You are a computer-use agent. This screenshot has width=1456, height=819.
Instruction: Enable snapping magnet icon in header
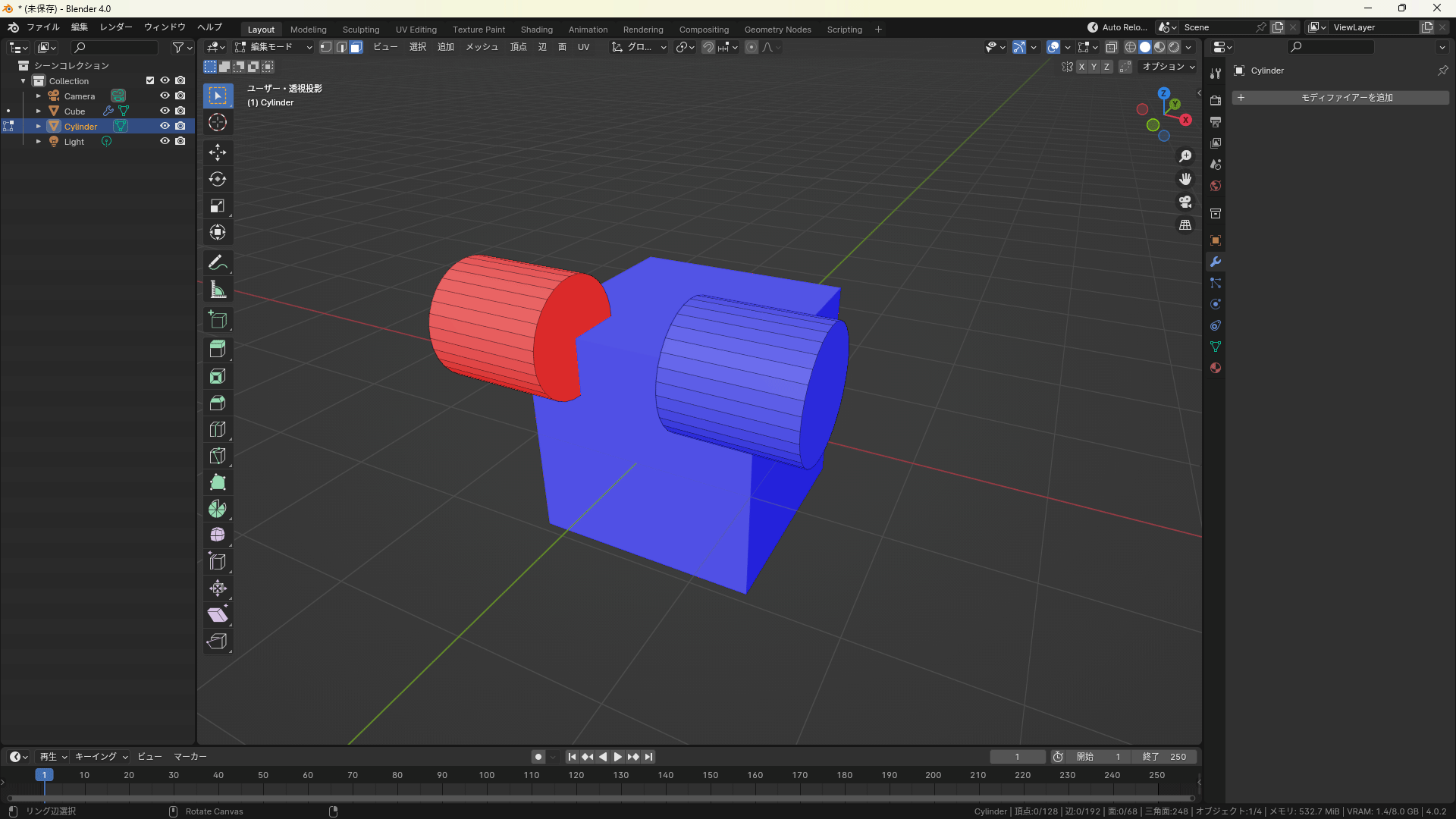pos(708,47)
